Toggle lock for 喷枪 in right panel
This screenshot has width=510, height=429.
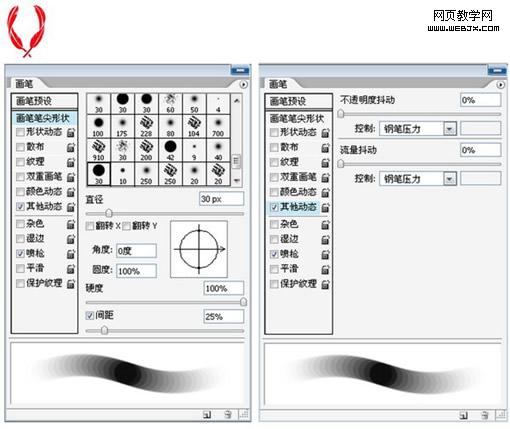pos(325,255)
